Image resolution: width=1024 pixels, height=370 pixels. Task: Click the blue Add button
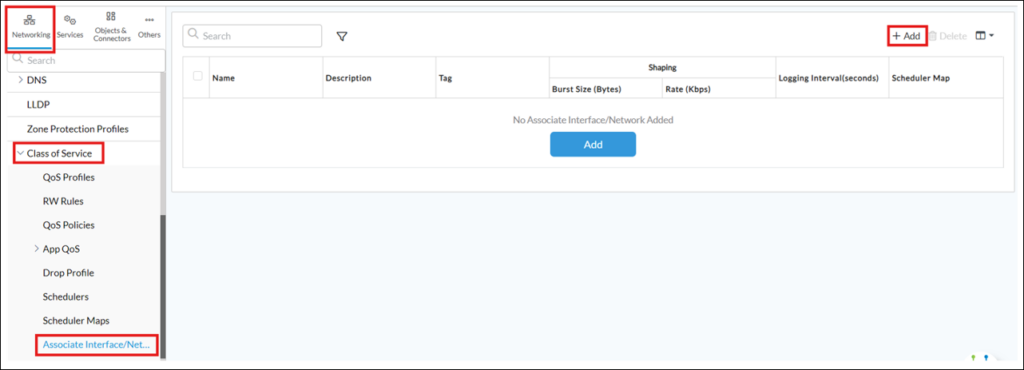(592, 144)
